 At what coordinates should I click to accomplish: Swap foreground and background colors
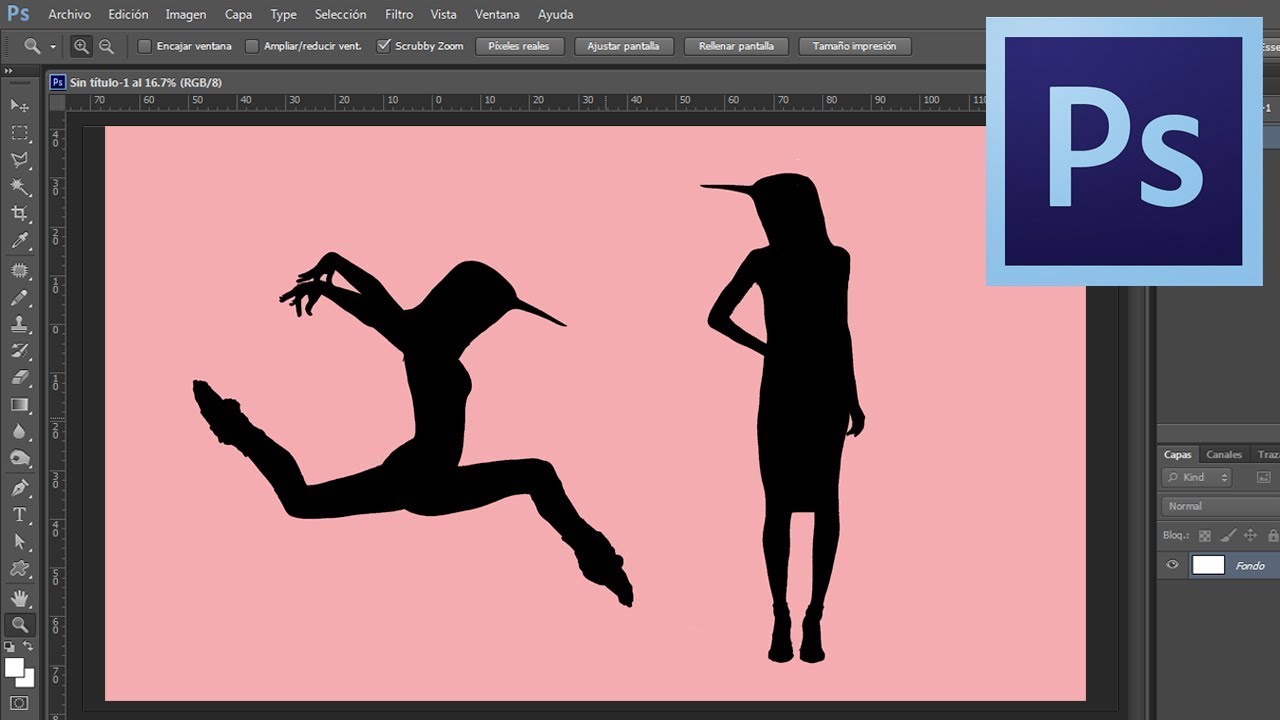pyautogui.click(x=28, y=647)
